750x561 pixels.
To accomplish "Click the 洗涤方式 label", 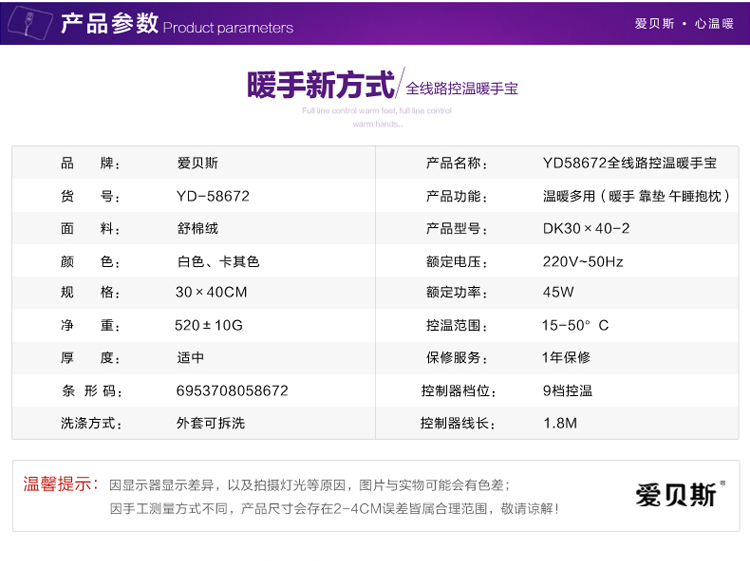I will click(x=91, y=423).
